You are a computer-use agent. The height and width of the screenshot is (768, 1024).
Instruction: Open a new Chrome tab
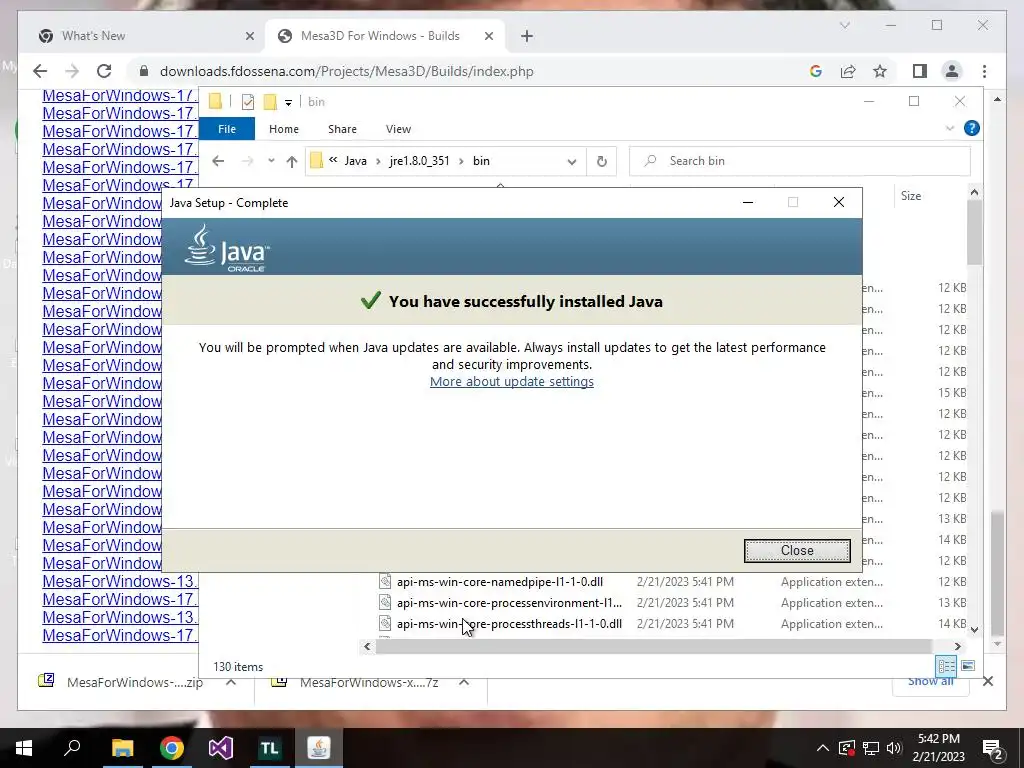pos(527,36)
